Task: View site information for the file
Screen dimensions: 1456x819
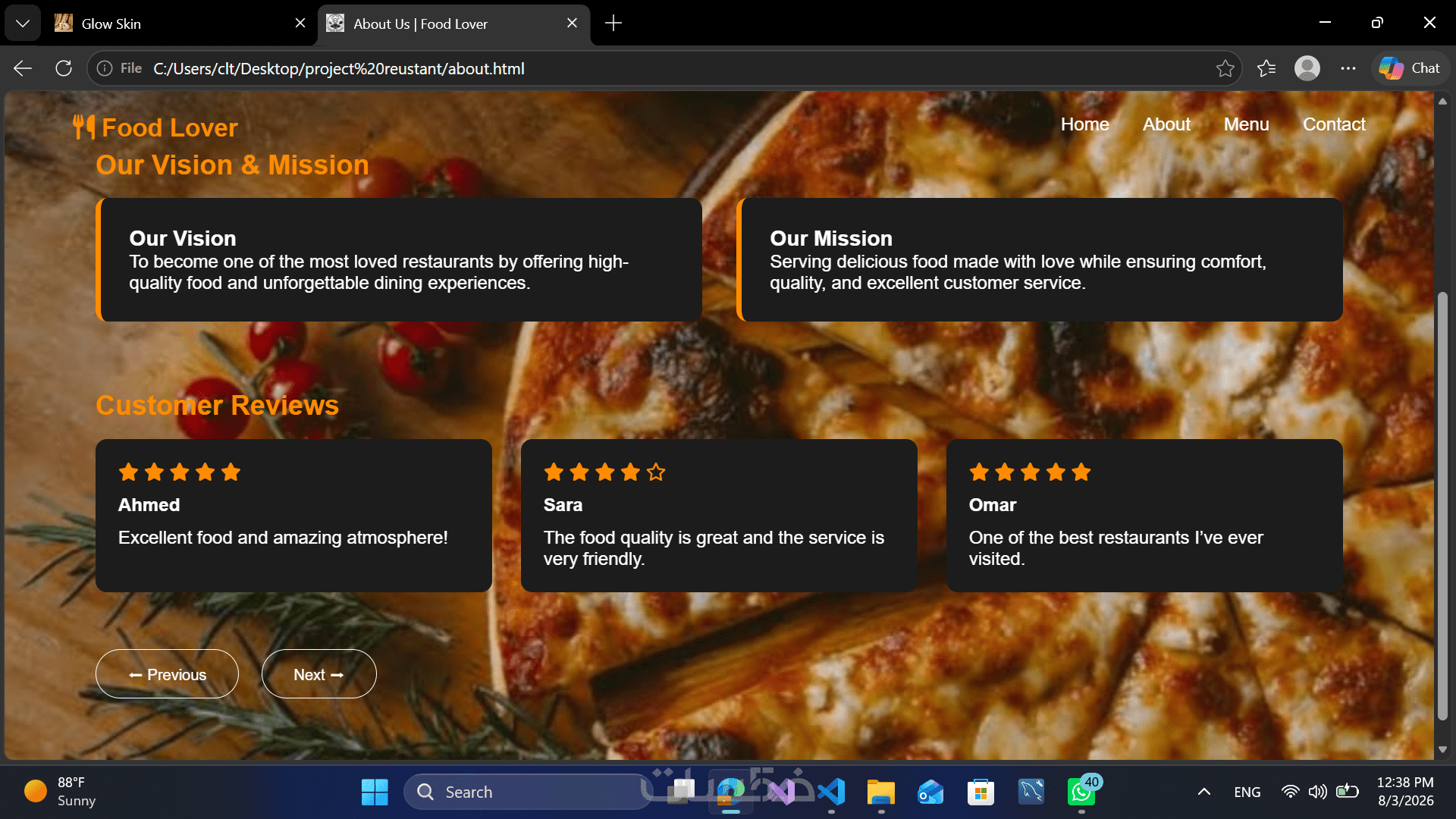Action: tap(120, 68)
